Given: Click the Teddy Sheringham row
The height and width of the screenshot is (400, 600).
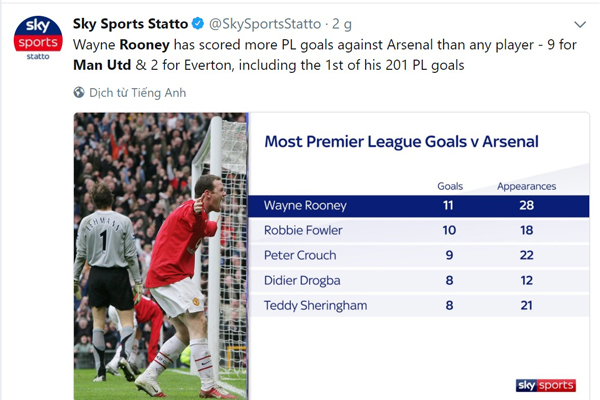Looking at the screenshot, I should coord(419,305).
